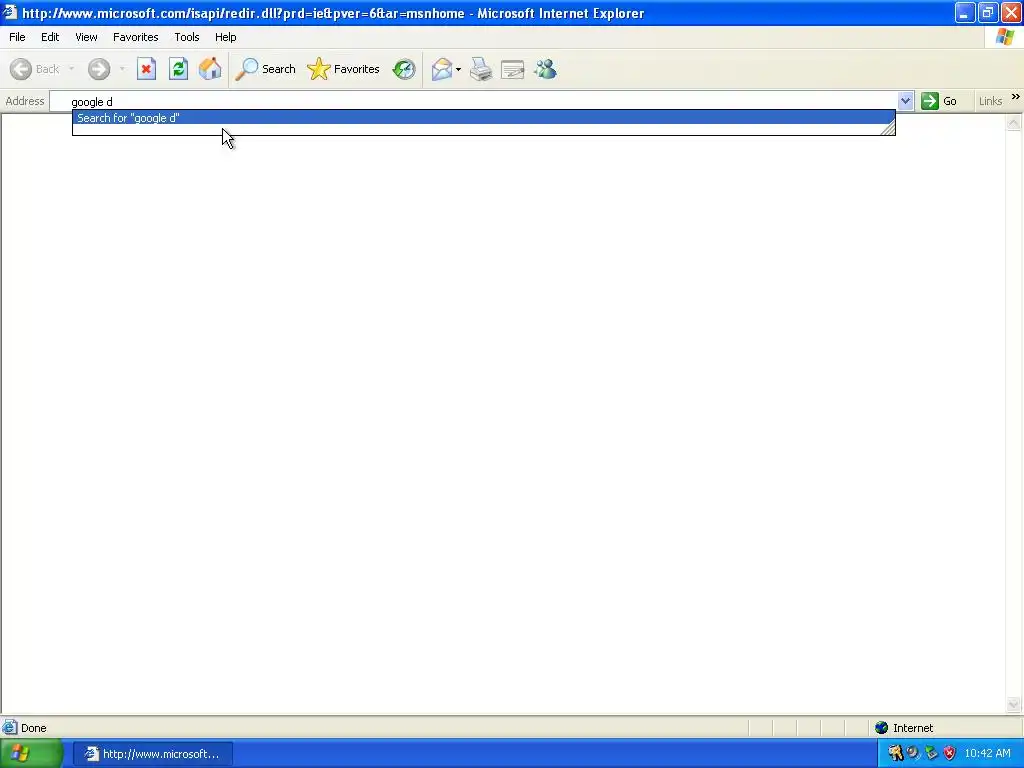Screen dimensions: 1024x768
Task: Select the 'Search for "google d"' suggestion
Action: (483, 118)
